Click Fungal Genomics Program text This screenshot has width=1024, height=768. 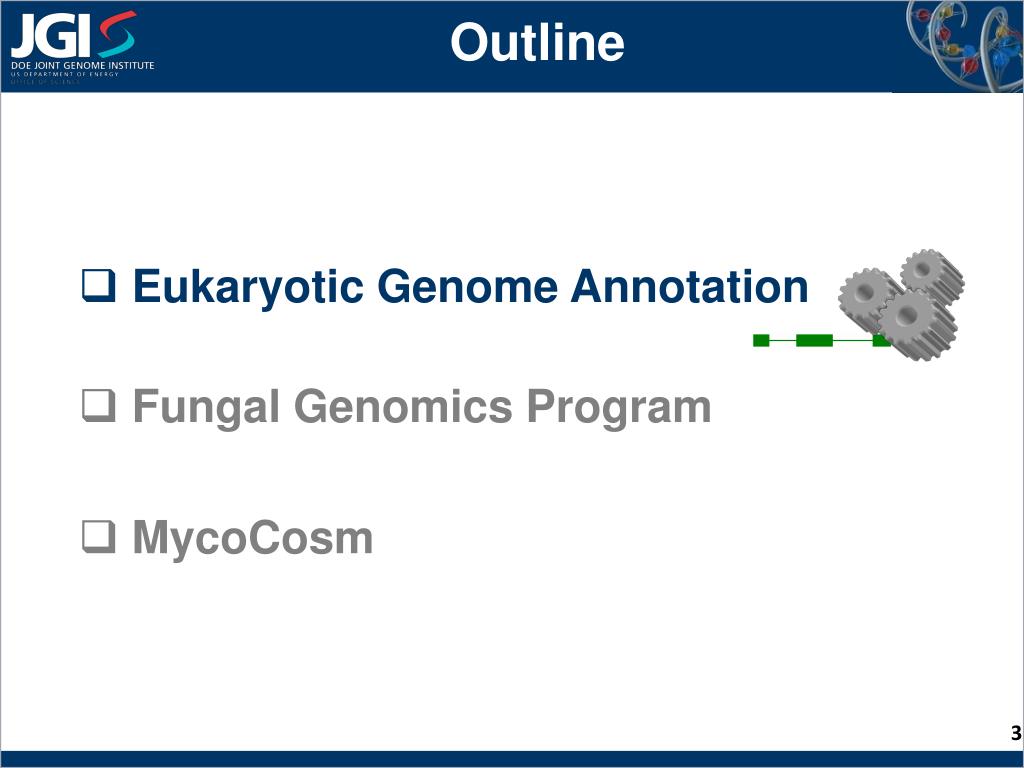click(422, 408)
